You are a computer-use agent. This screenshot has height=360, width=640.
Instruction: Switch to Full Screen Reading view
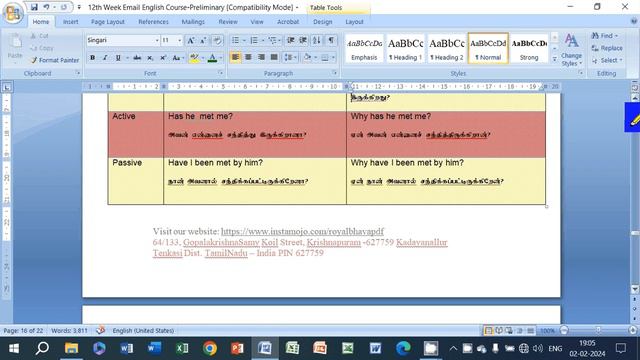click(499, 330)
